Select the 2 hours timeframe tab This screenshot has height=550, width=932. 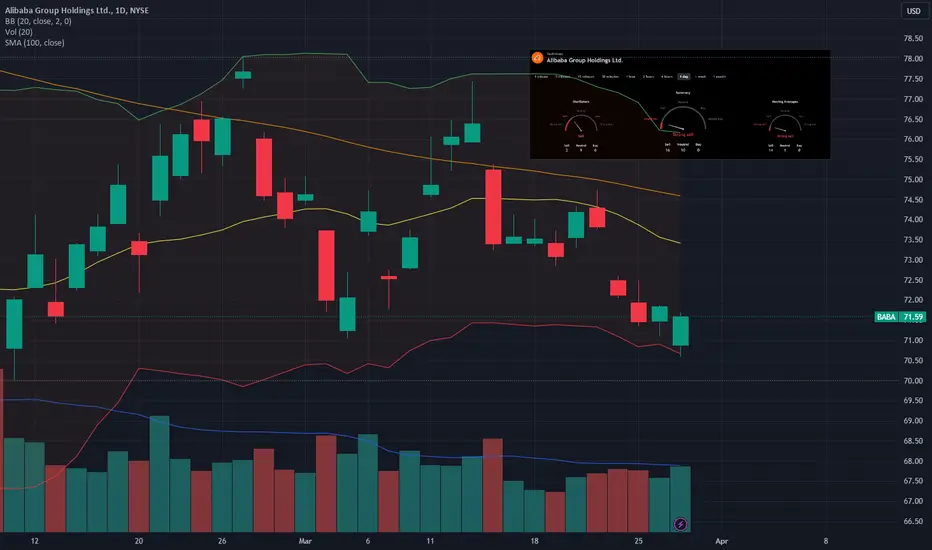(648, 77)
